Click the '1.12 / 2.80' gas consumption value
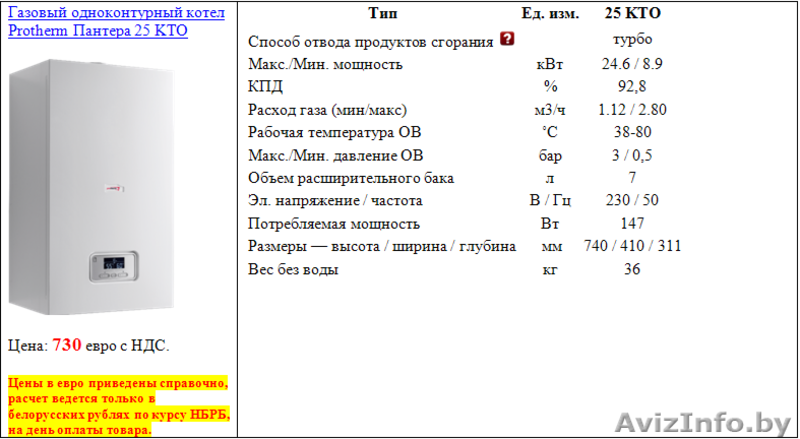The height and width of the screenshot is (439, 800). coord(633,110)
